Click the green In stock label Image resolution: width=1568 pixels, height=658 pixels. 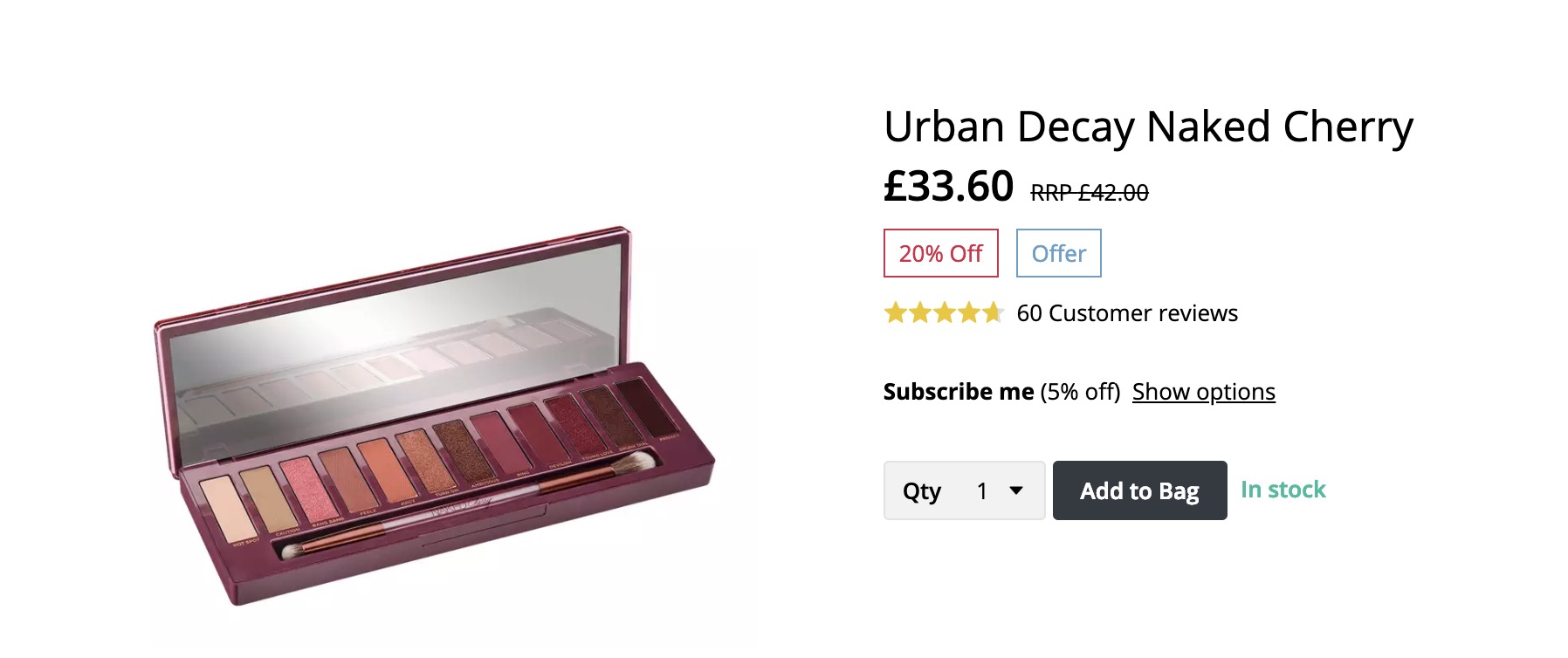click(x=1283, y=490)
